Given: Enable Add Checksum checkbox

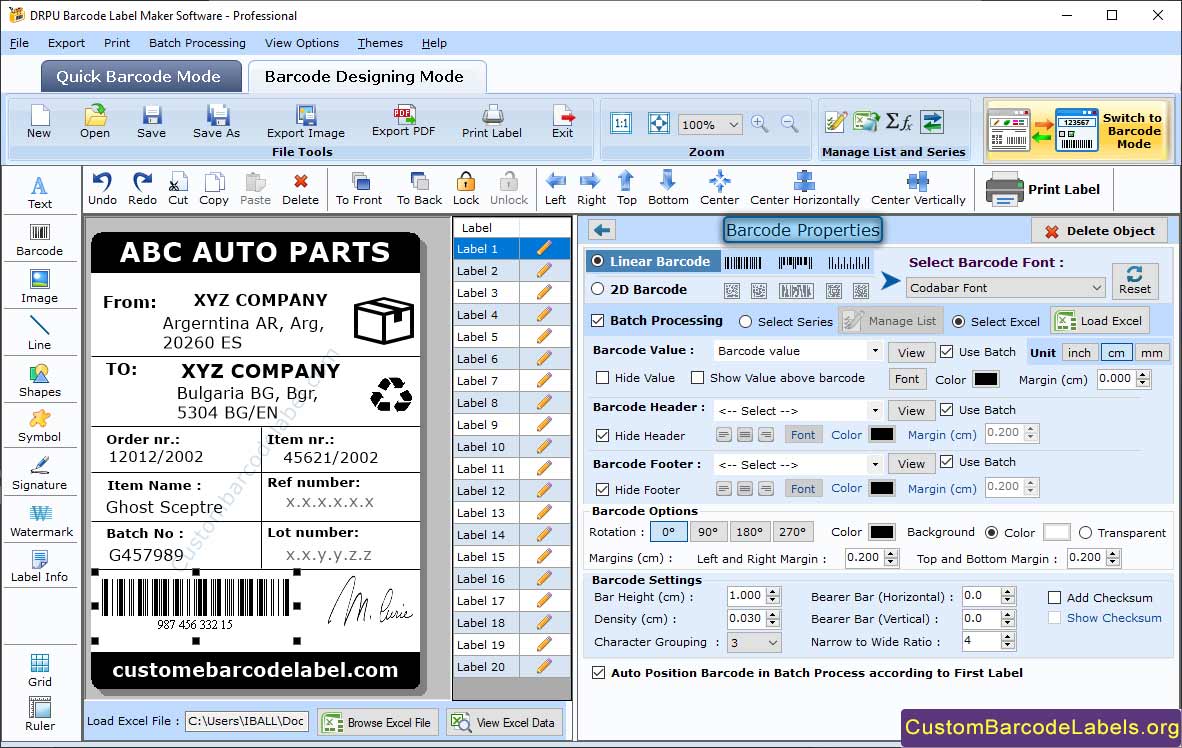Looking at the screenshot, I should (x=1055, y=598).
